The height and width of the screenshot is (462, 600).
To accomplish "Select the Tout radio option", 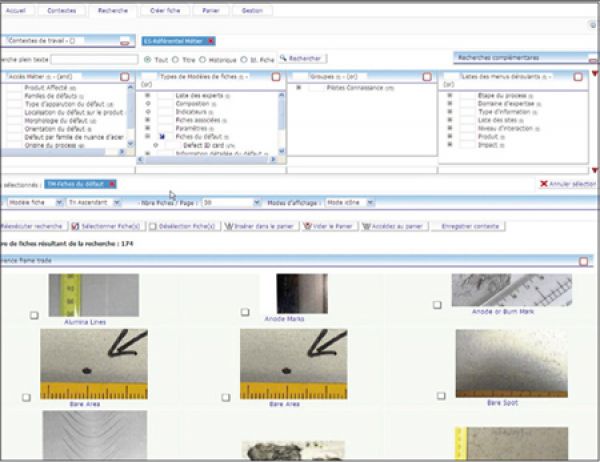I will click(147, 60).
